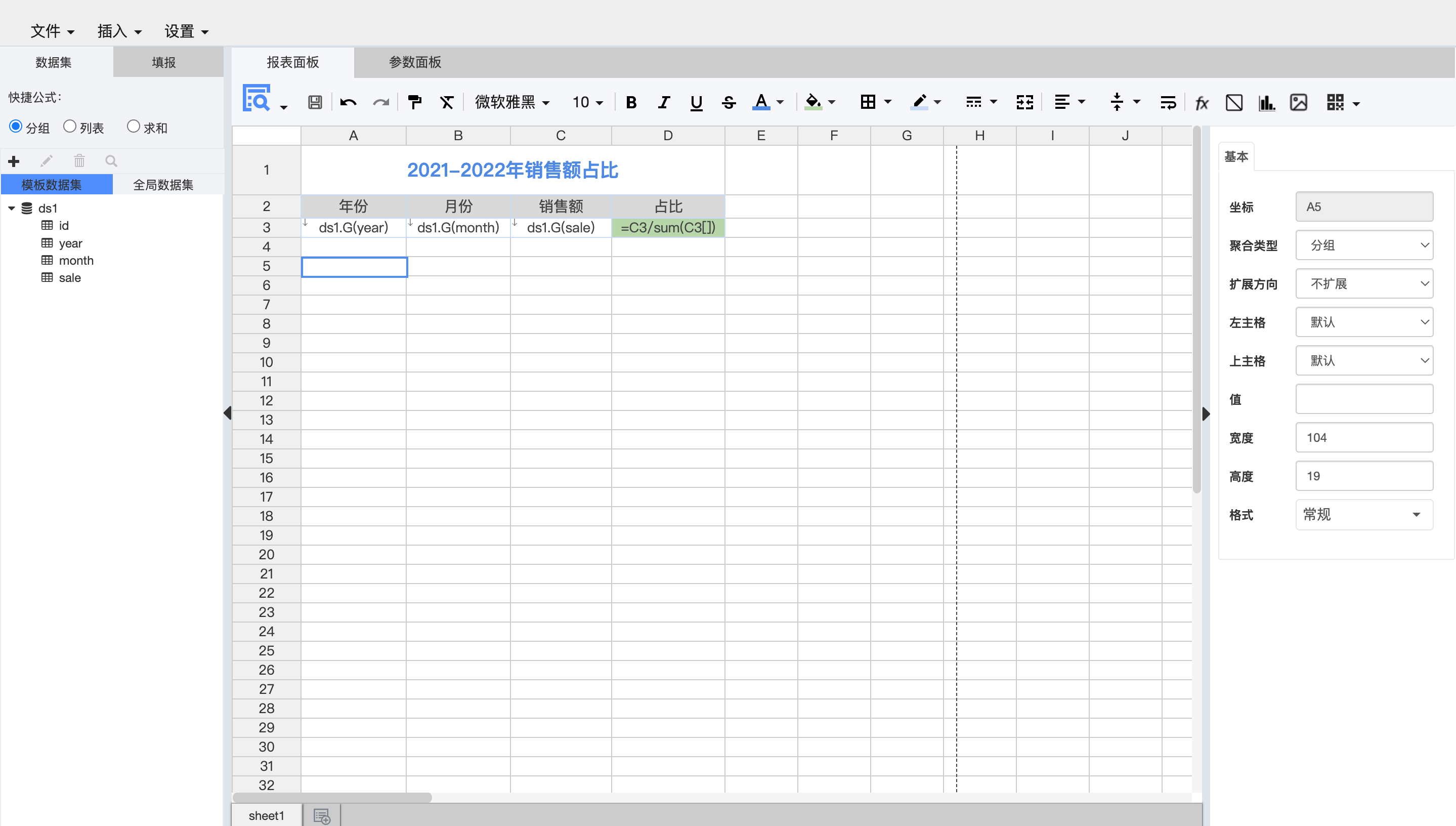Open the 聚合类型 dropdown
1456x826 pixels.
(x=1364, y=245)
